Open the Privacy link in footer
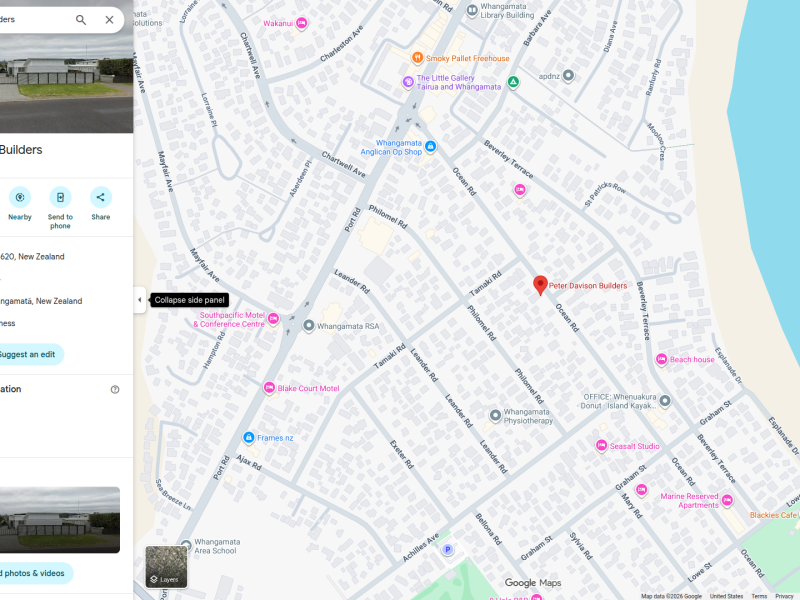Screen dimensions: 800x600 pos(785,596)
